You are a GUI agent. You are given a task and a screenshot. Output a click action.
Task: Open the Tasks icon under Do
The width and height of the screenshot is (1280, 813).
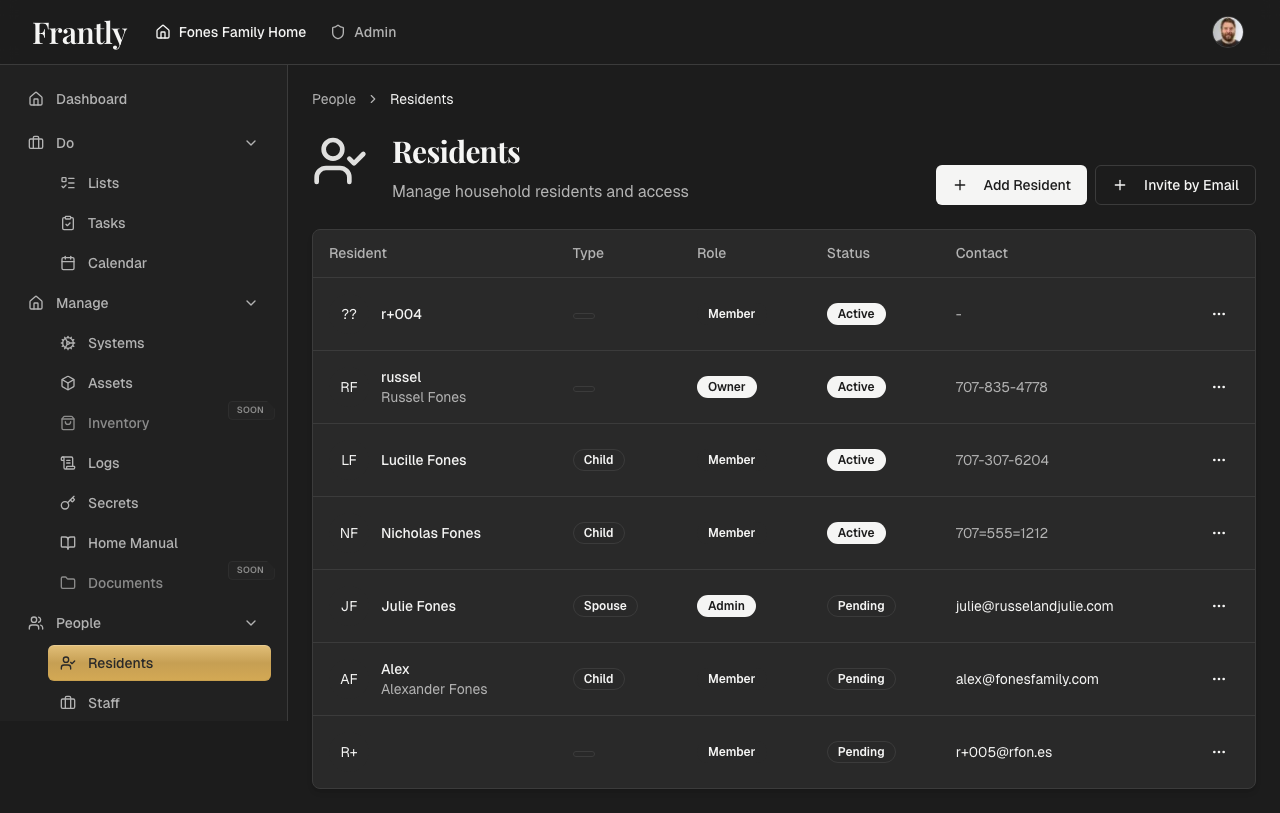68,223
